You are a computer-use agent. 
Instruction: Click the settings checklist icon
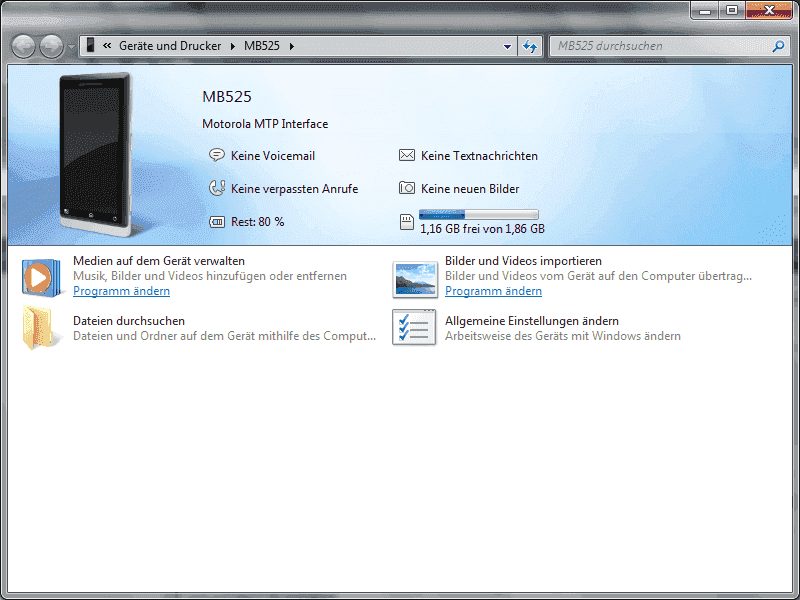[x=414, y=328]
